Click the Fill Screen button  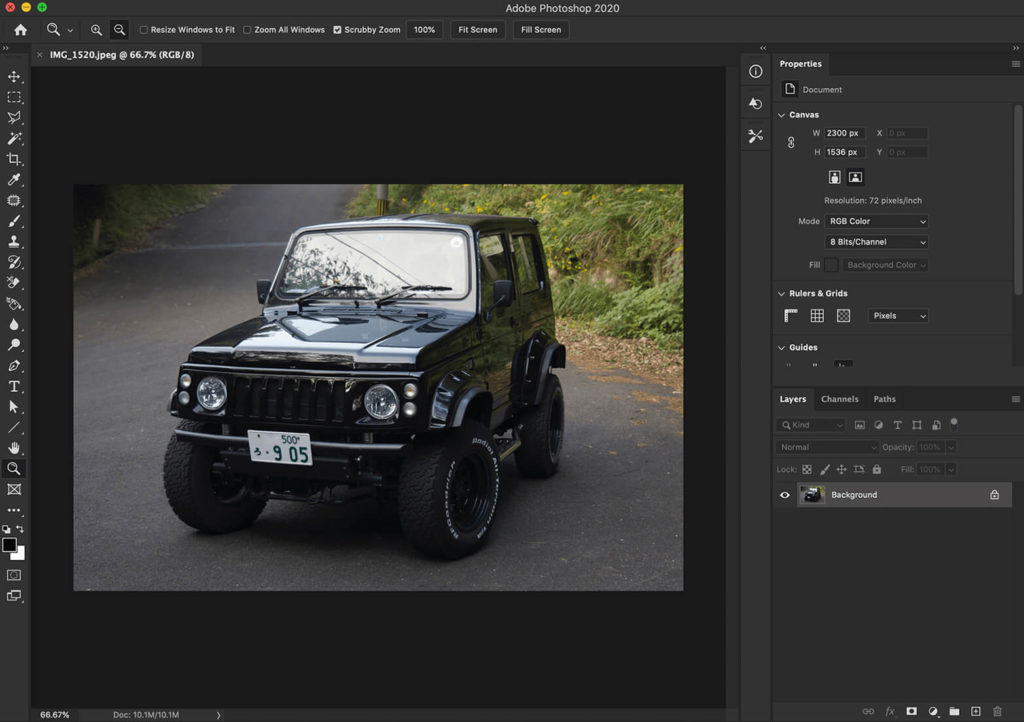click(x=541, y=30)
